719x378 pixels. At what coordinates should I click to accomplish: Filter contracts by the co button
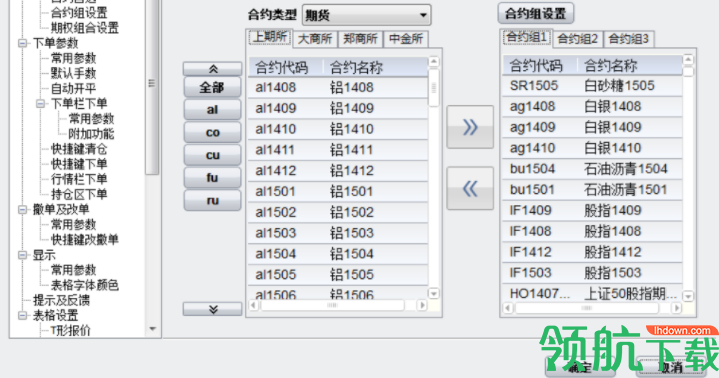212,133
